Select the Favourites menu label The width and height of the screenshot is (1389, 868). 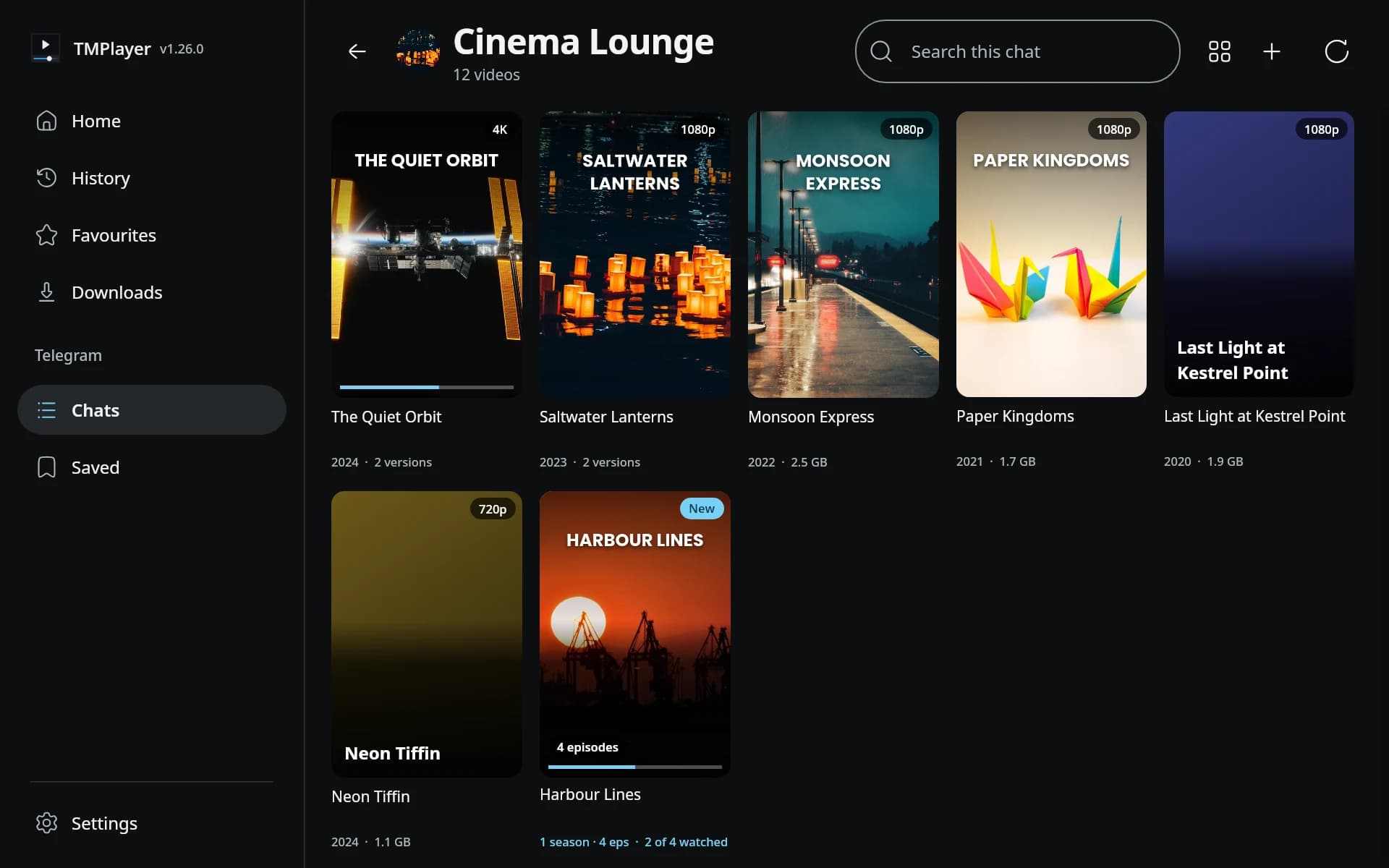[x=114, y=235]
